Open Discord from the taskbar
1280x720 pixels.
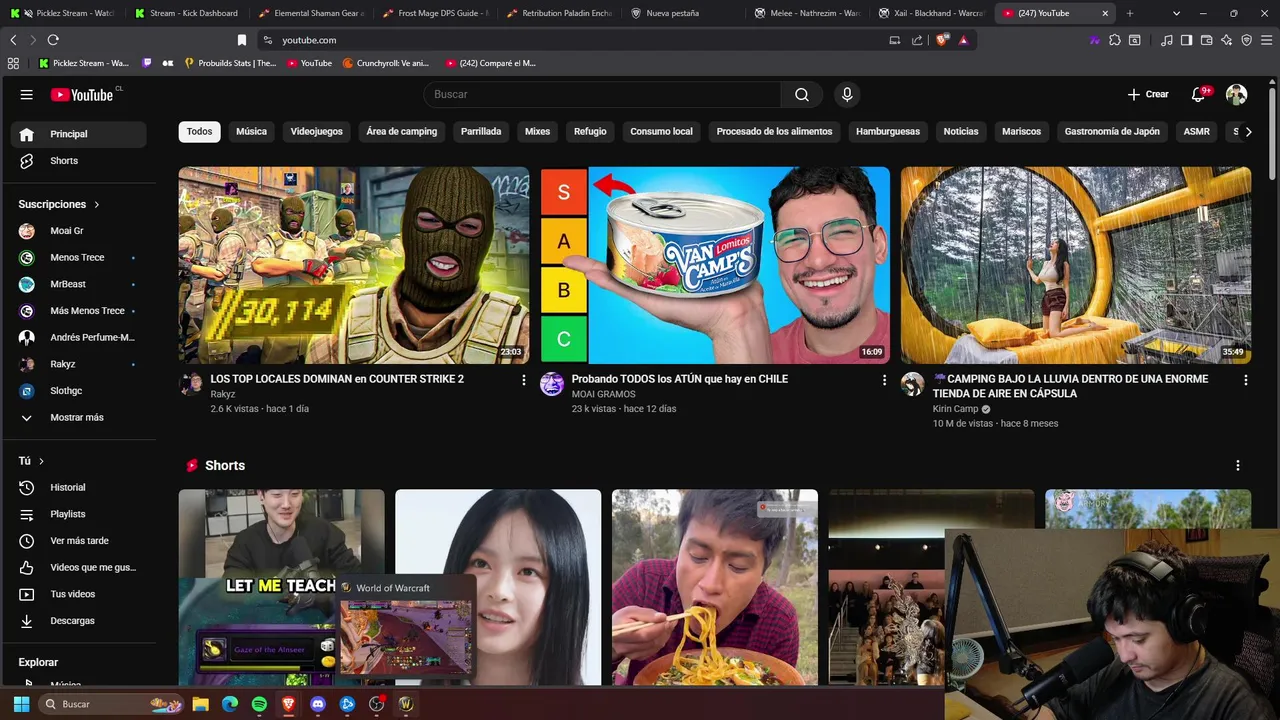(318, 704)
